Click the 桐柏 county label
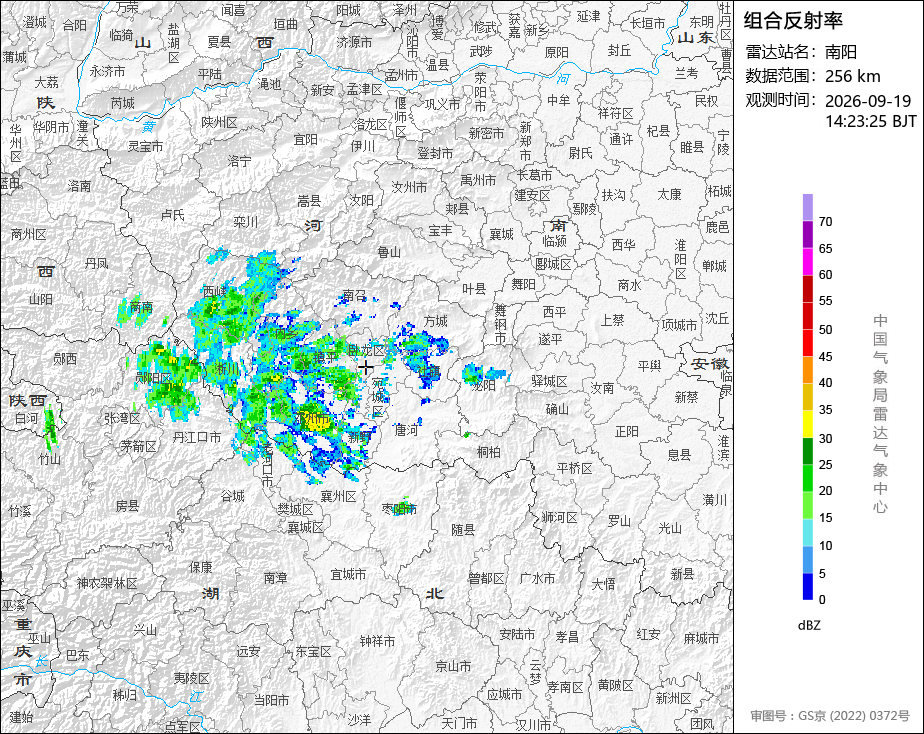 (x=489, y=452)
